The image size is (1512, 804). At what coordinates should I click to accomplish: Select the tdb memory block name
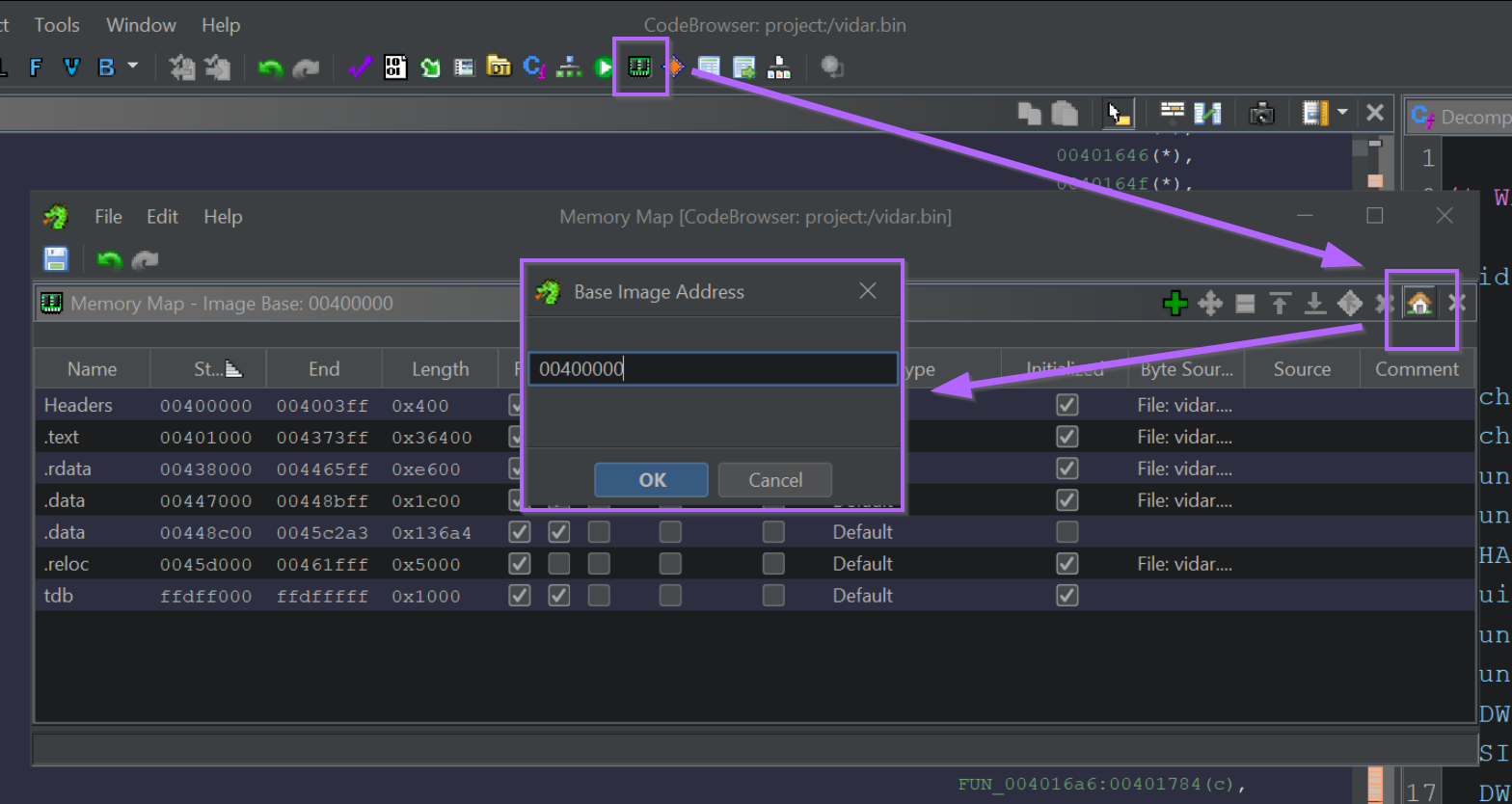pyautogui.click(x=58, y=595)
